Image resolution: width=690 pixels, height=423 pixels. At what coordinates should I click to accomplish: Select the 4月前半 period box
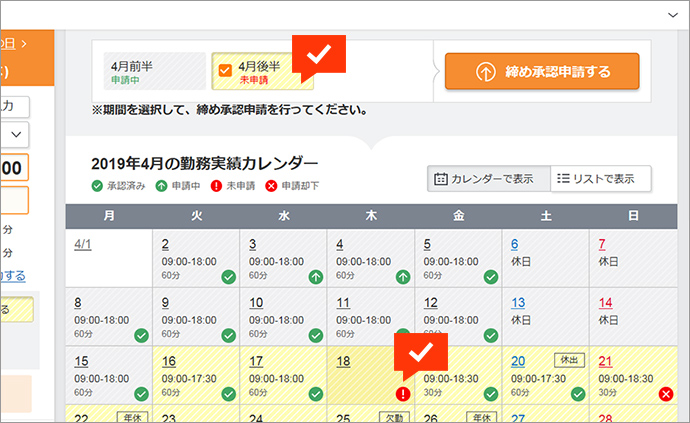[154, 71]
